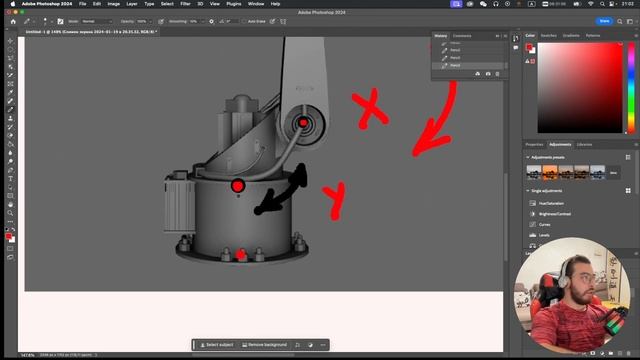640x360 pixels.
Task: Select the Eraser tool
Action: [x=10, y=136]
